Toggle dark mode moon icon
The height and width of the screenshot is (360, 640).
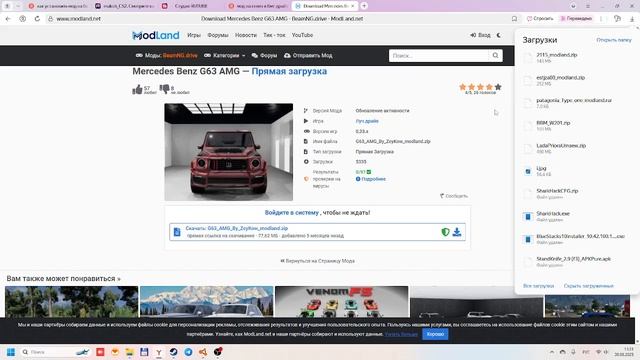499,35
